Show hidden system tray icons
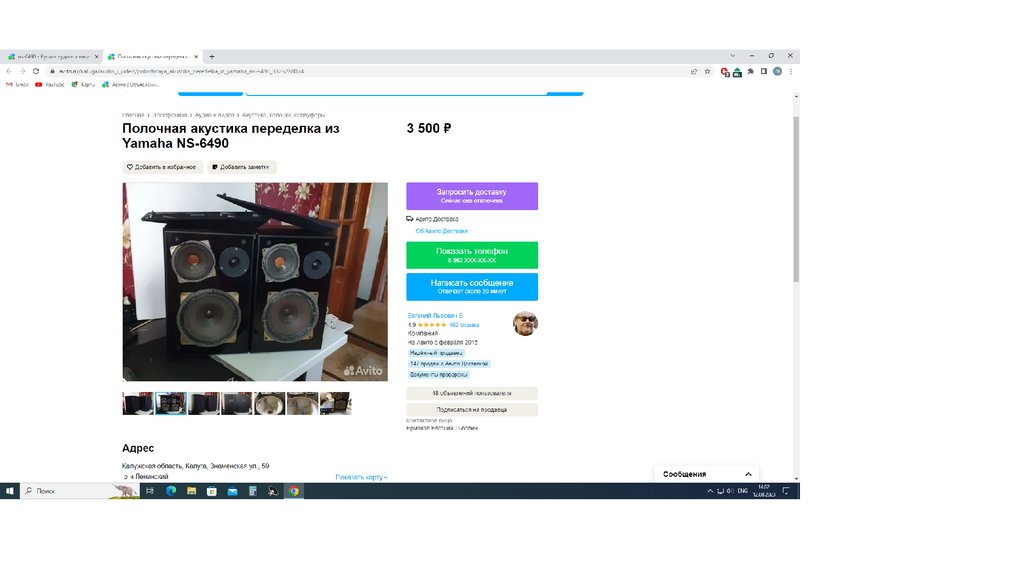 pyautogui.click(x=710, y=491)
